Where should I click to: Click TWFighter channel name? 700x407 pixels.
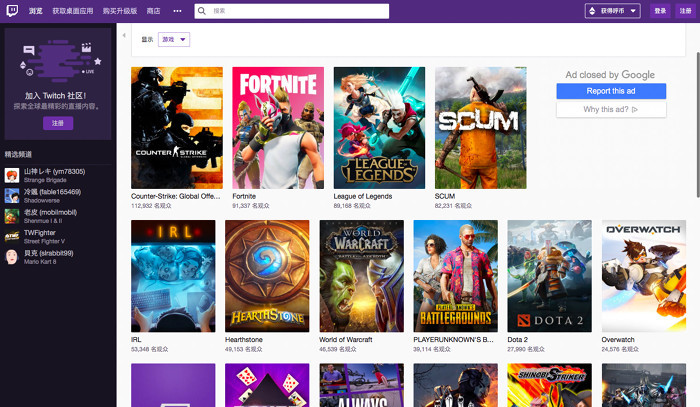[40, 233]
